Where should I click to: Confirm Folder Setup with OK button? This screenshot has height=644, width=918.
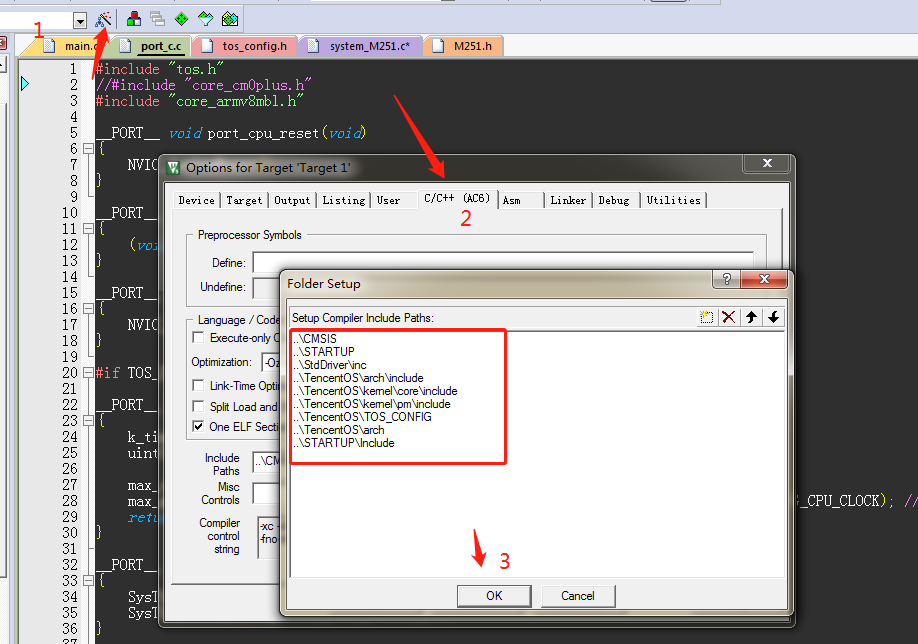tap(494, 595)
